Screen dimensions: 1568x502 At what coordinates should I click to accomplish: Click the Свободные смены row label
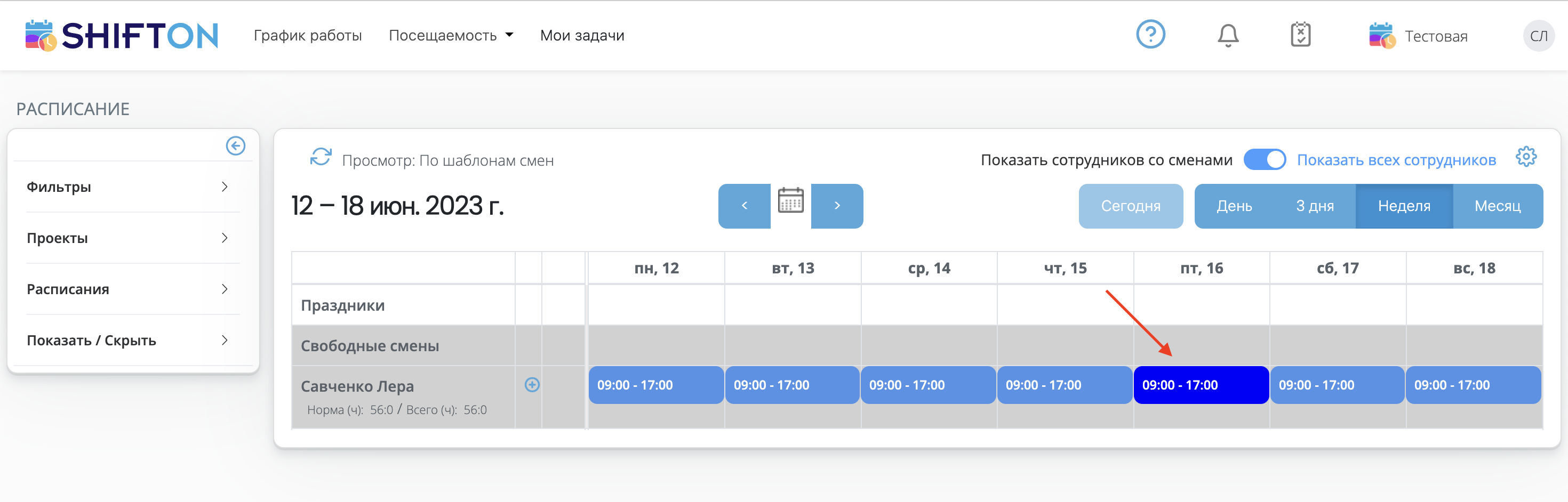[x=370, y=346]
